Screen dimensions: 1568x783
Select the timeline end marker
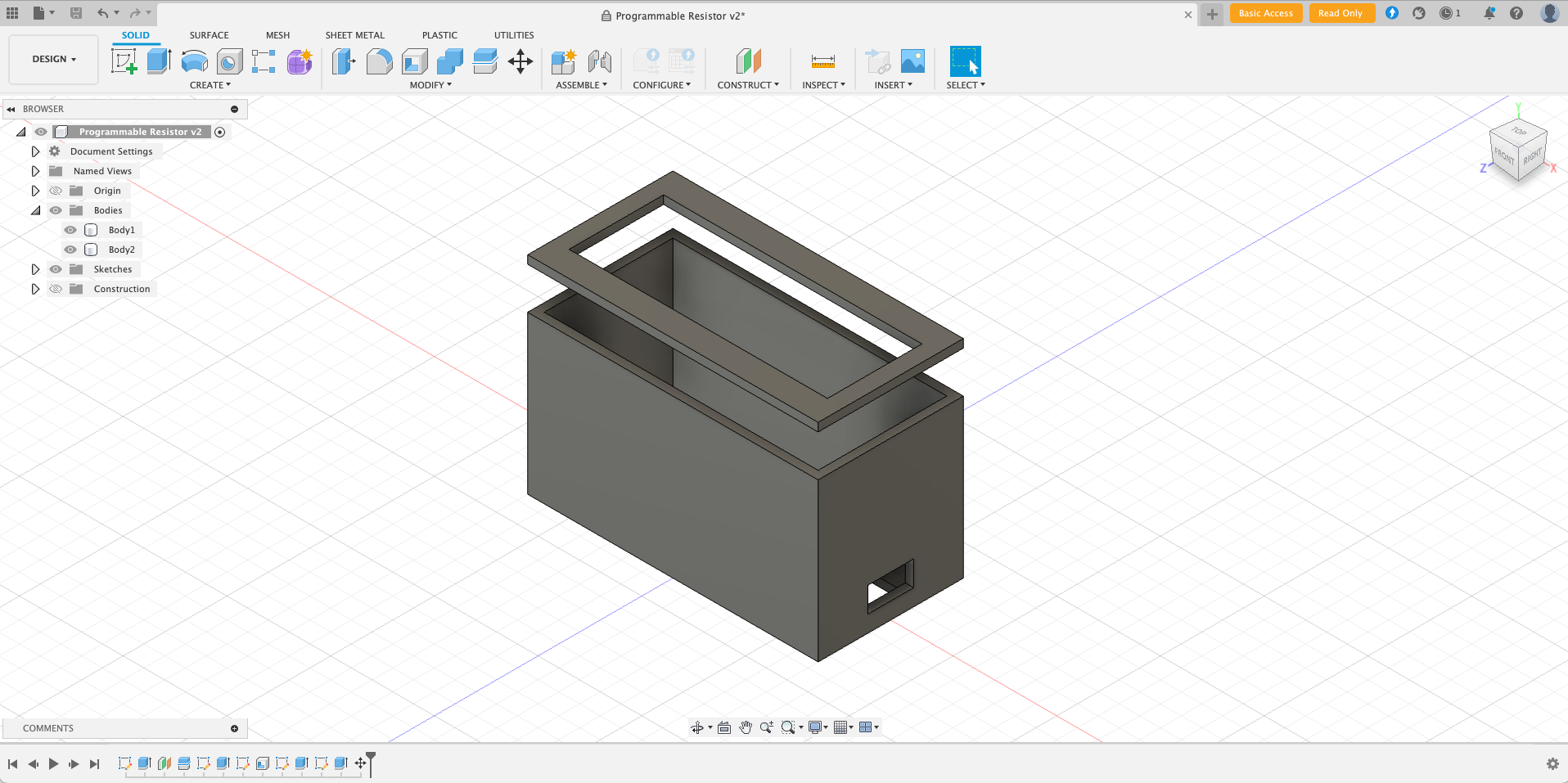click(371, 763)
